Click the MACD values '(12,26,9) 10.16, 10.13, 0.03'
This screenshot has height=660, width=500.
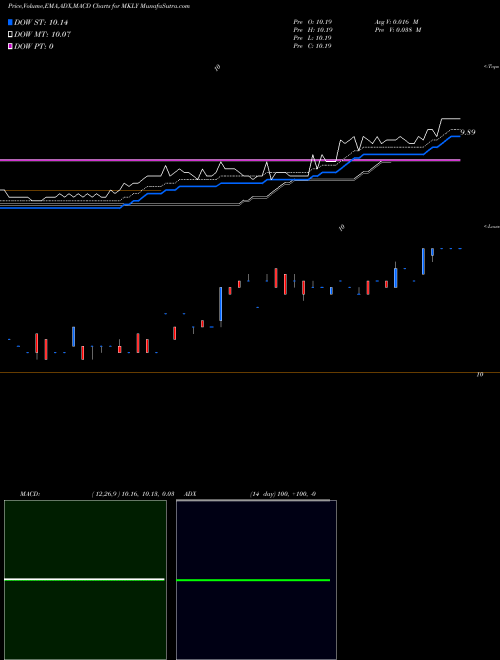133,494
